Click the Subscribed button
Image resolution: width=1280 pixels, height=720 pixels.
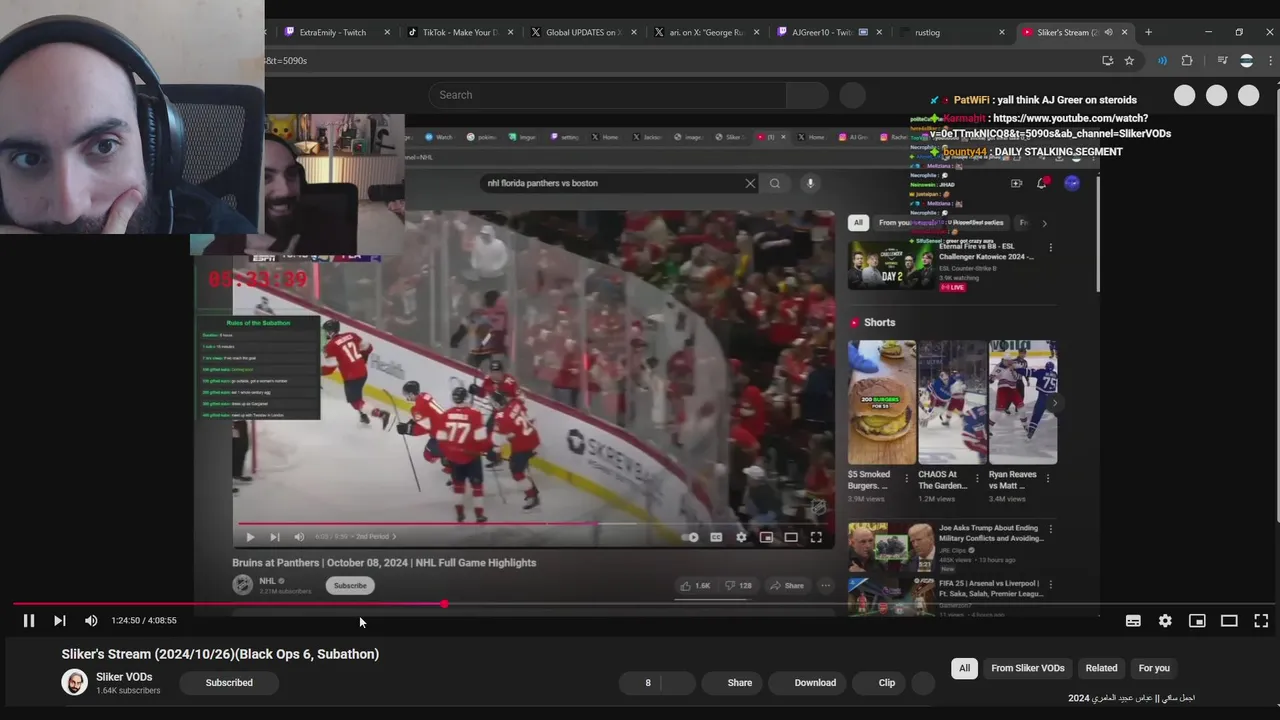click(229, 683)
